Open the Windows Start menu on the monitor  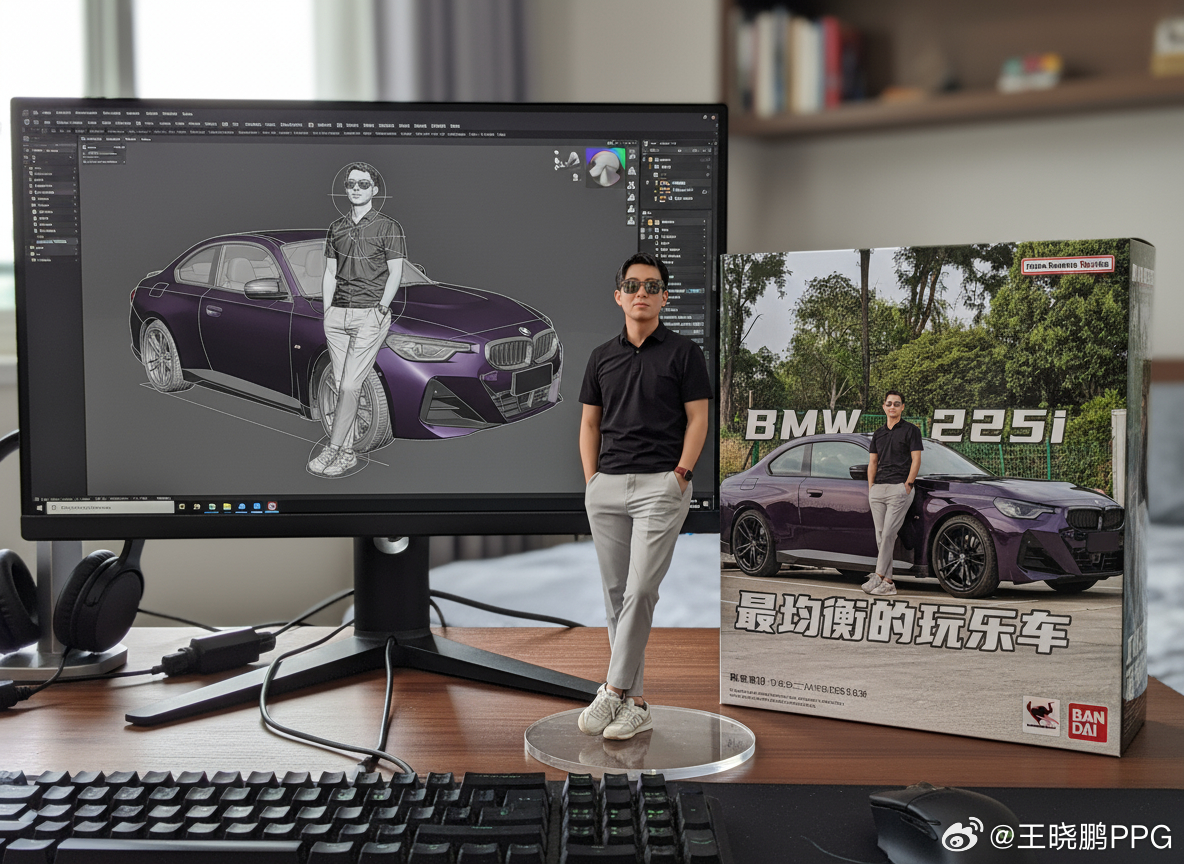coord(39,508)
